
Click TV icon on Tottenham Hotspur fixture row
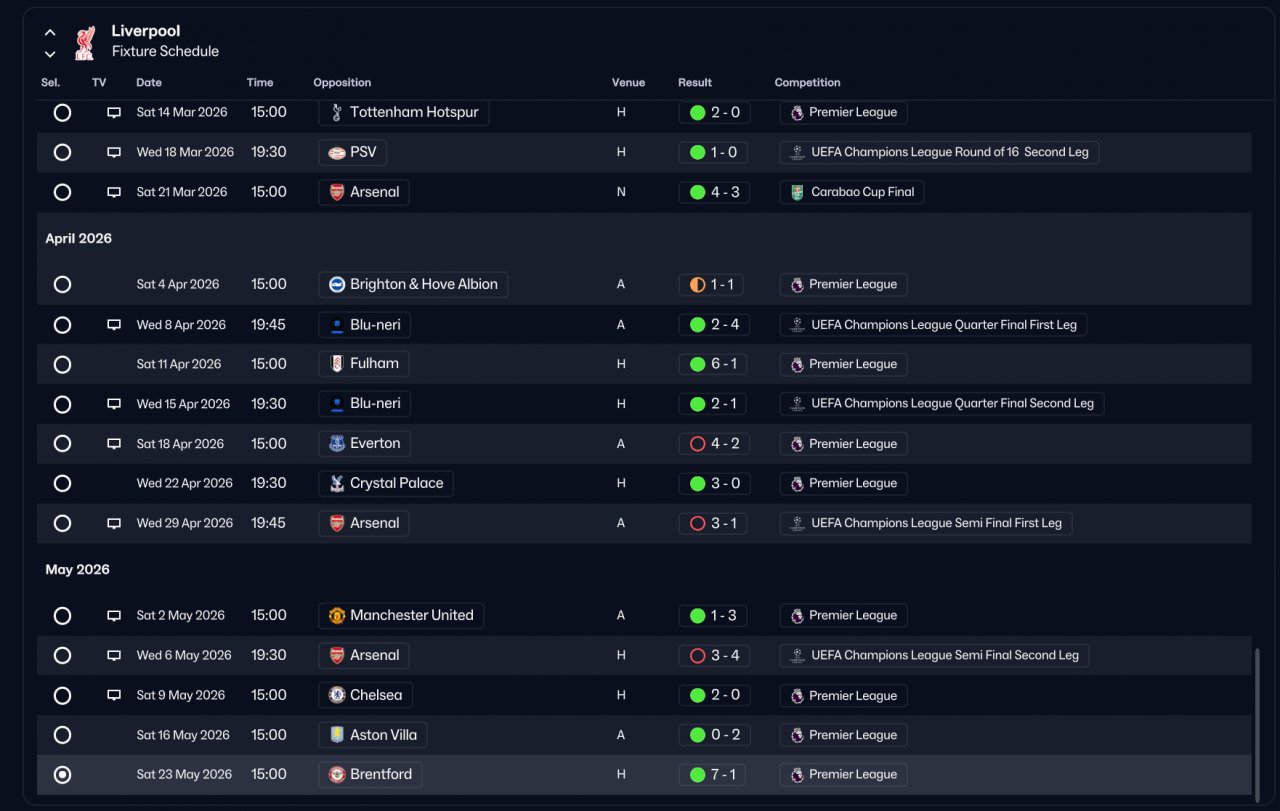[114, 113]
